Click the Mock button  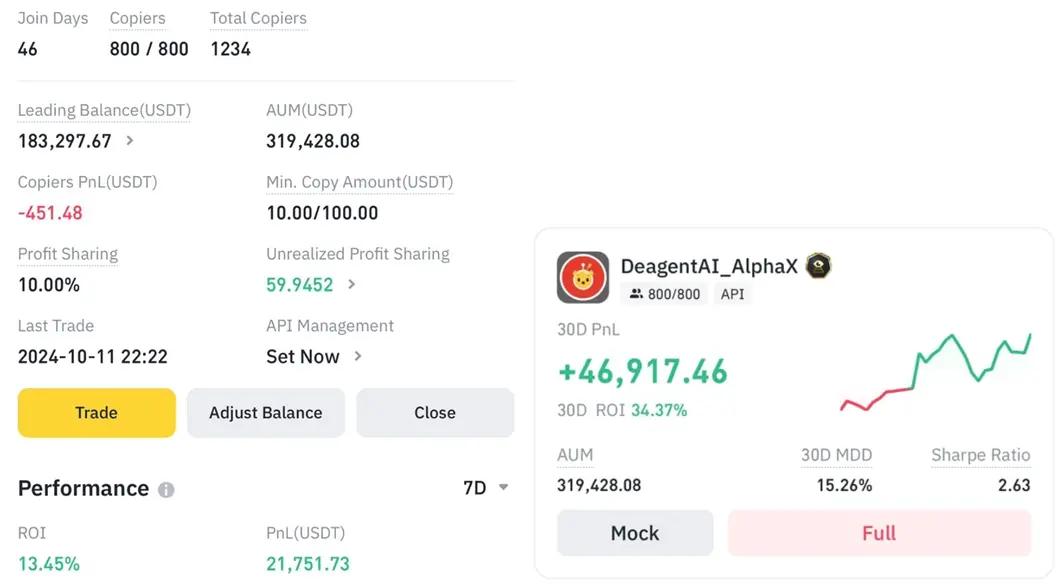point(635,533)
